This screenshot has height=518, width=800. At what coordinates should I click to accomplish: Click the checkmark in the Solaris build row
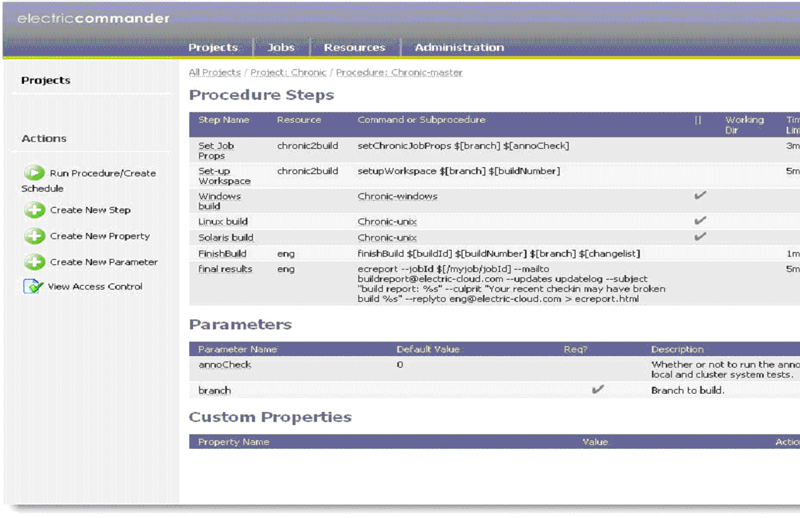[700, 236]
